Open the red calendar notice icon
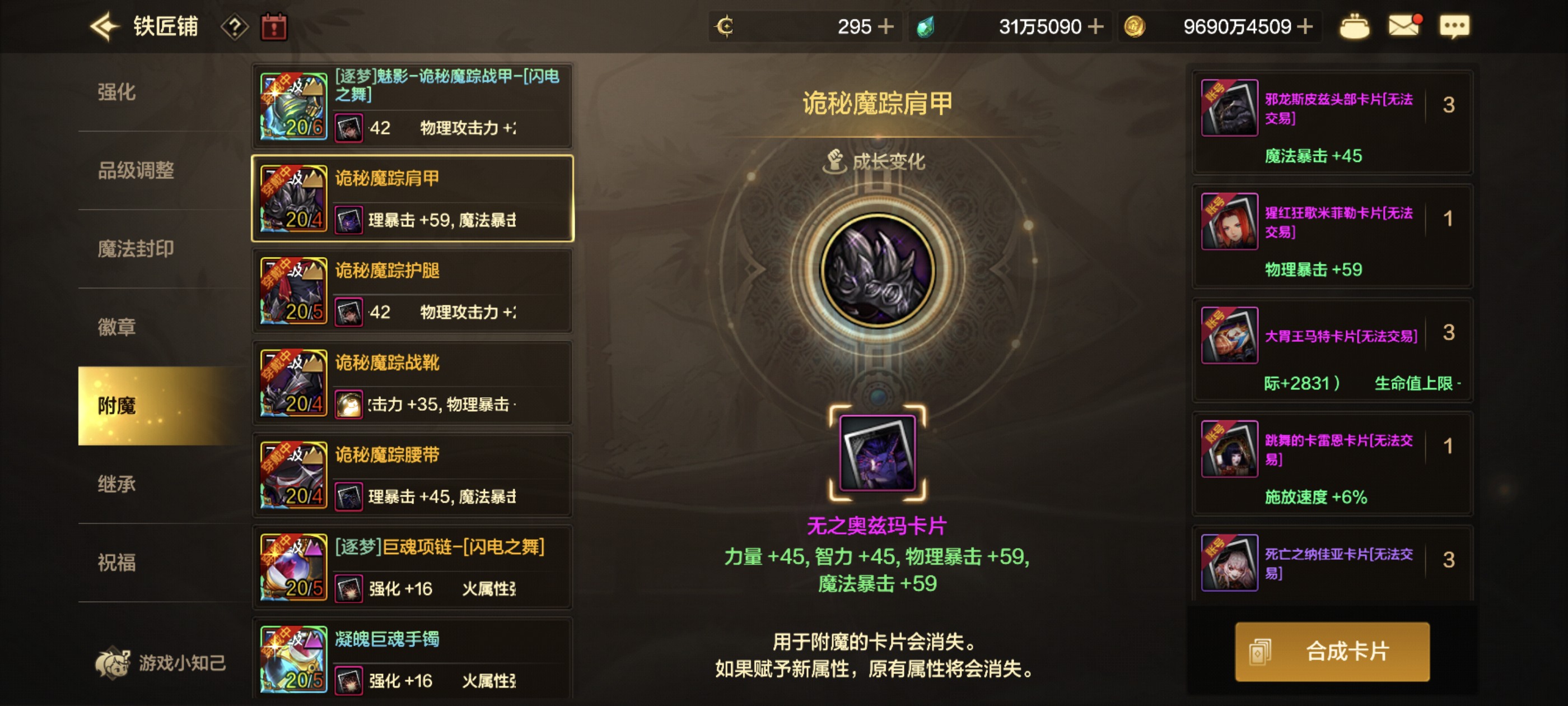This screenshot has height=706, width=1568. click(x=274, y=27)
